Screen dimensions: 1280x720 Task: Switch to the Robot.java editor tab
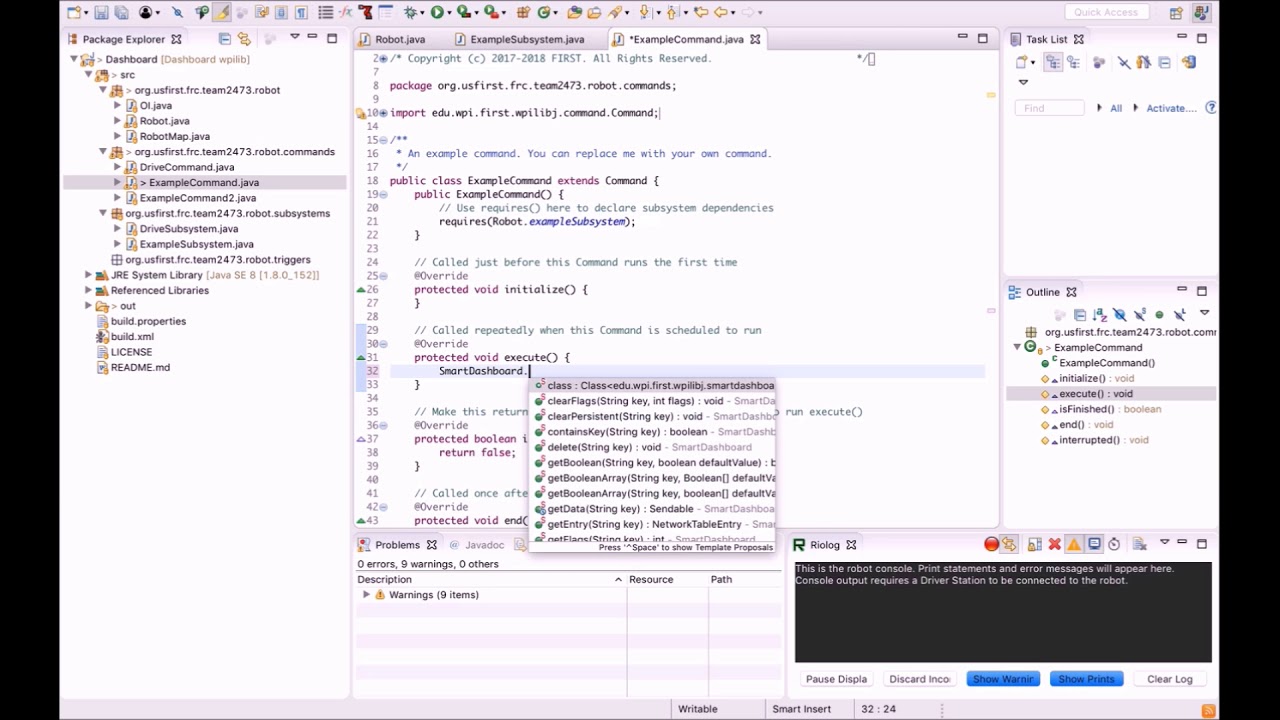pyautogui.click(x=400, y=39)
